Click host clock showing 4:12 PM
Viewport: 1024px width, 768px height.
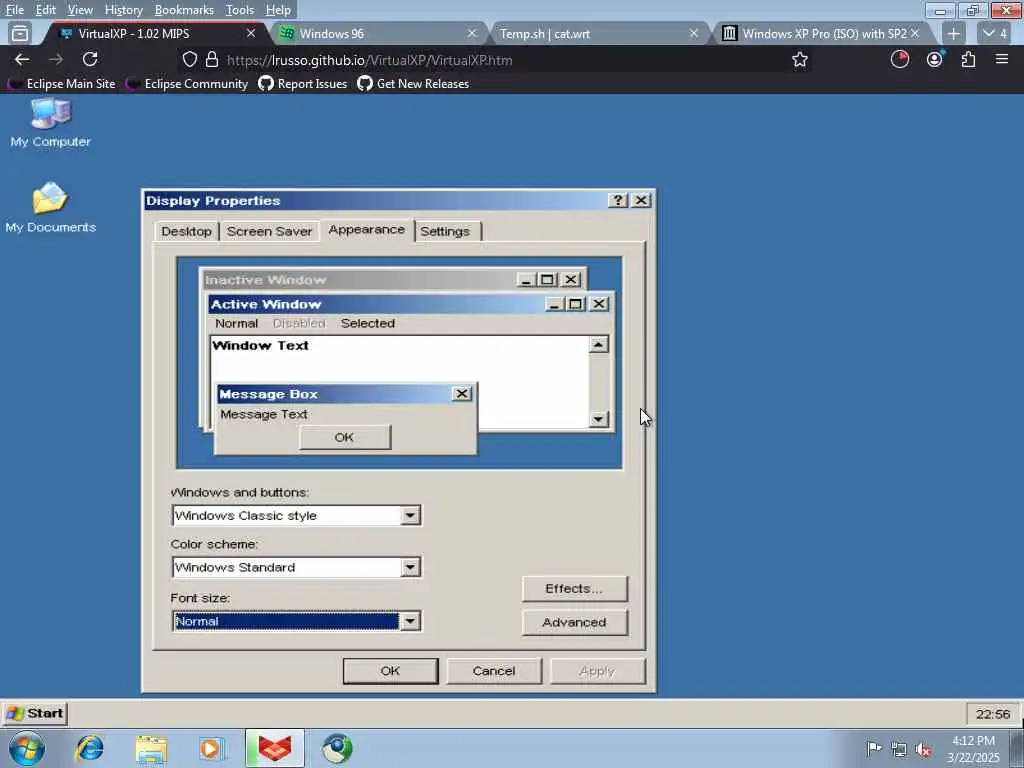click(x=973, y=741)
